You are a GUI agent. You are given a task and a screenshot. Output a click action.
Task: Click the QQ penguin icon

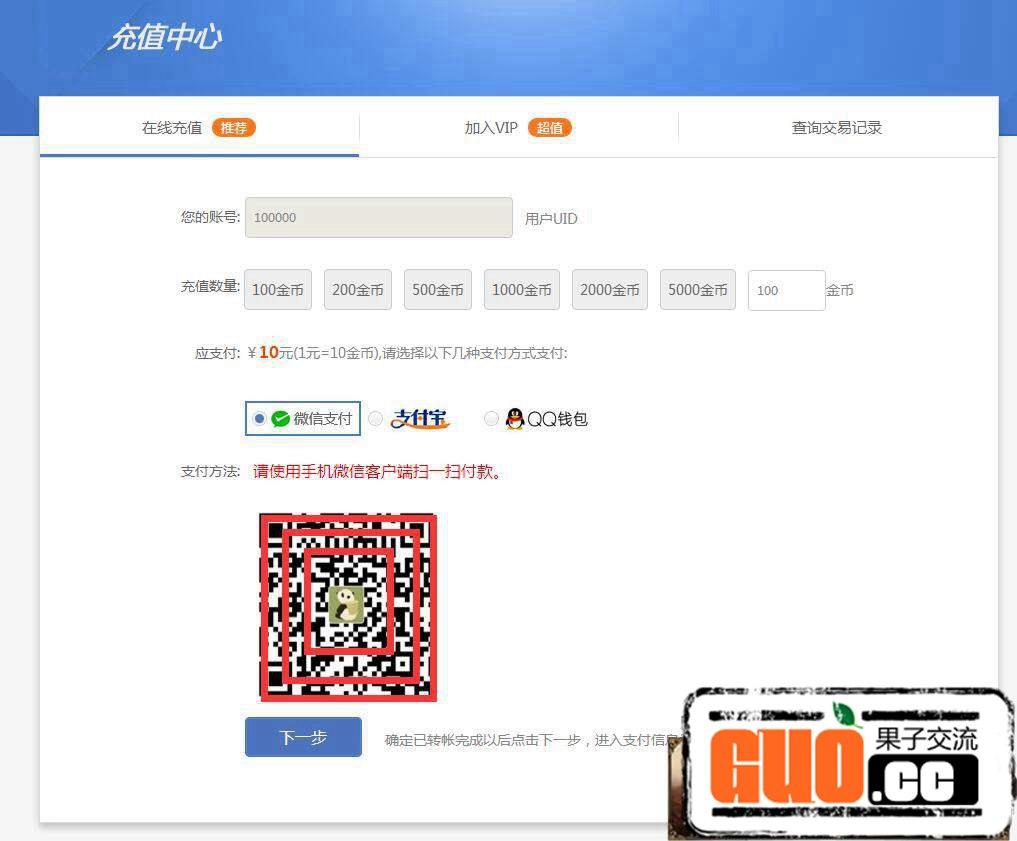pyautogui.click(x=515, y=419)
